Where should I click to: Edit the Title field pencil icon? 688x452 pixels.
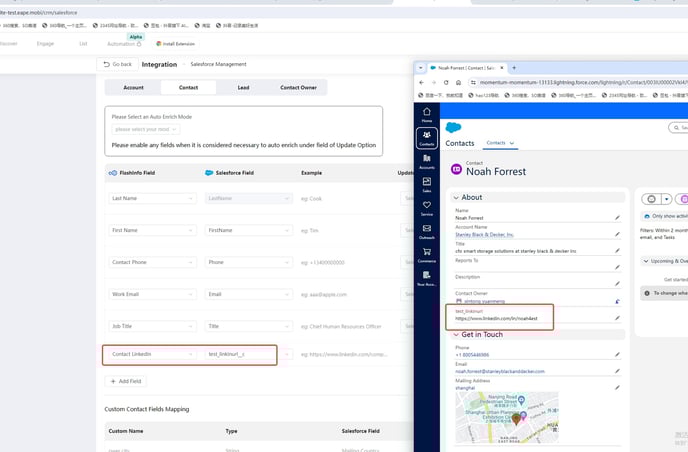point(617,251)
